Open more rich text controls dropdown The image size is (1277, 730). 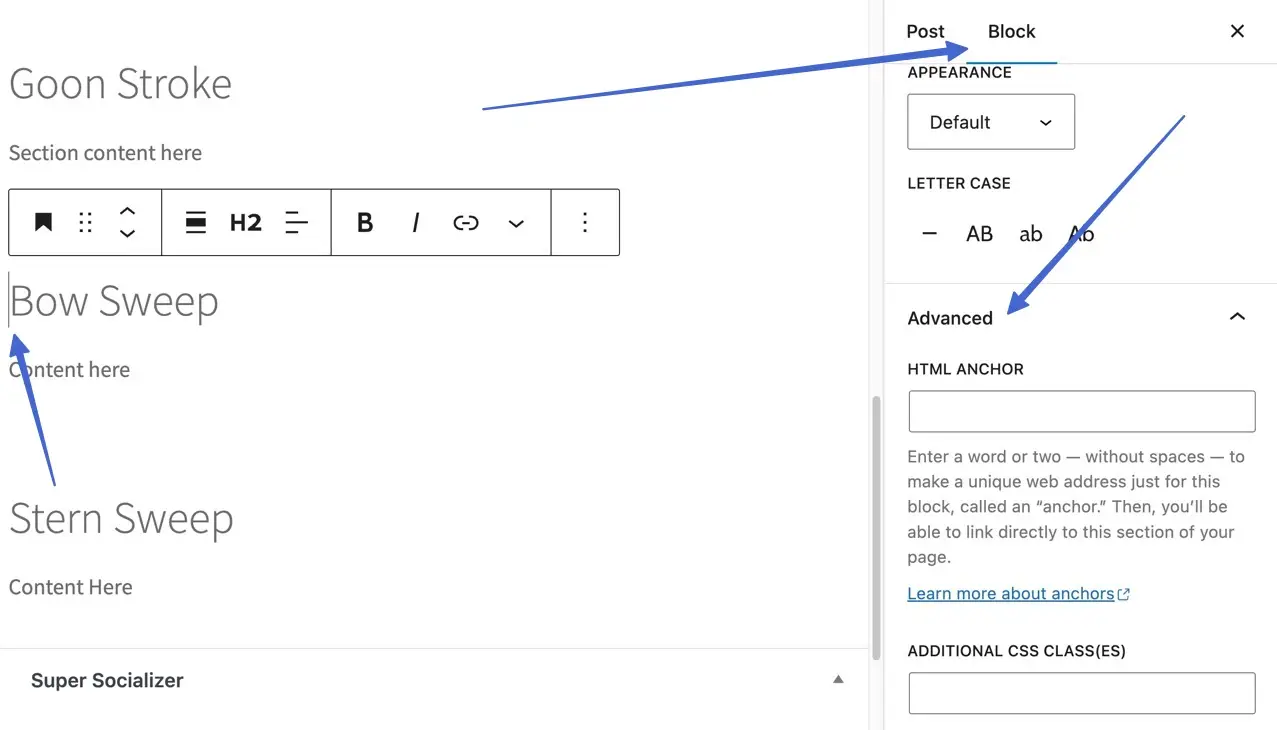point(516,223)
